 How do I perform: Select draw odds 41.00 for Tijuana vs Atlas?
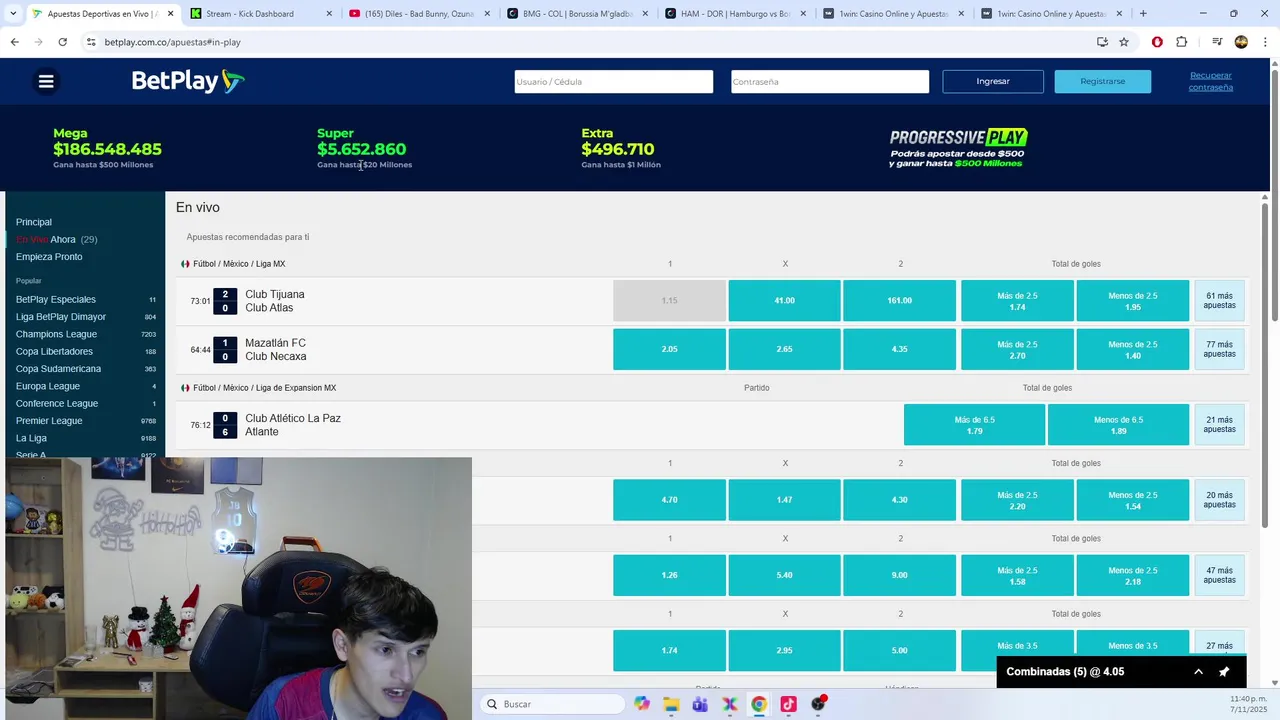(x=784, y=300)
